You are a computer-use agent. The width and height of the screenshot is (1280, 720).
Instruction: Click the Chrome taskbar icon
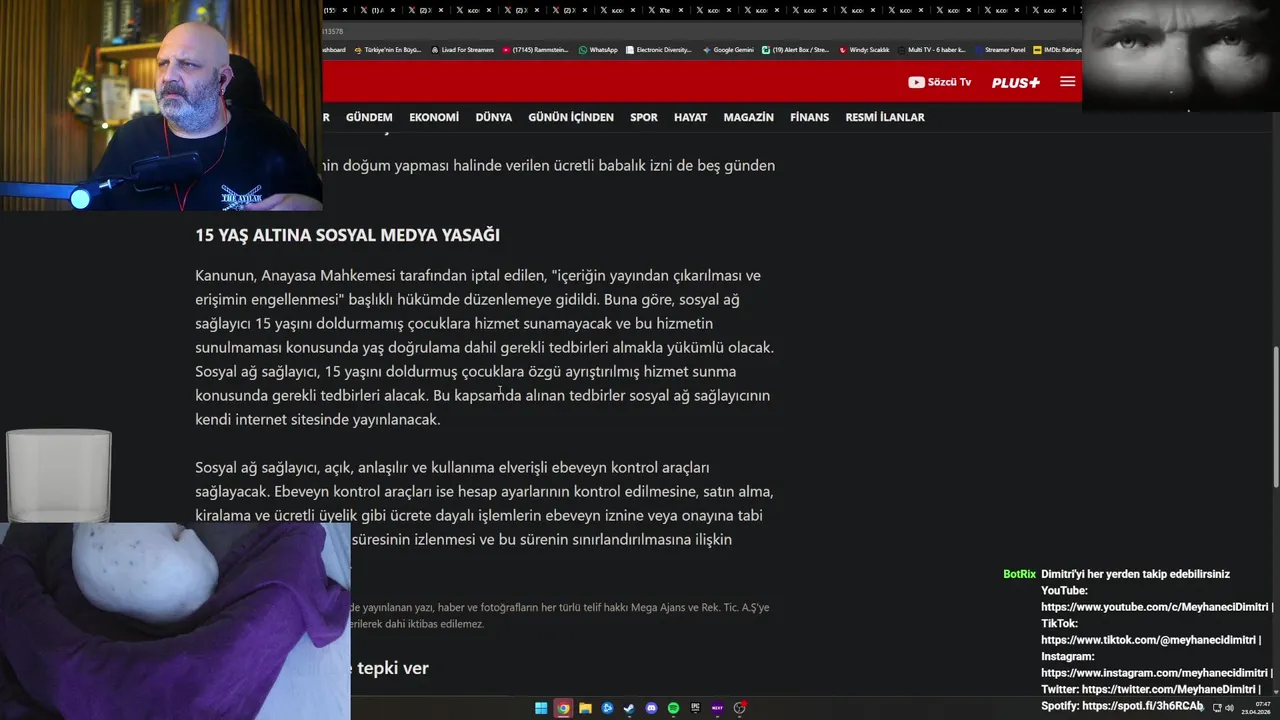[x=563, y=708]
